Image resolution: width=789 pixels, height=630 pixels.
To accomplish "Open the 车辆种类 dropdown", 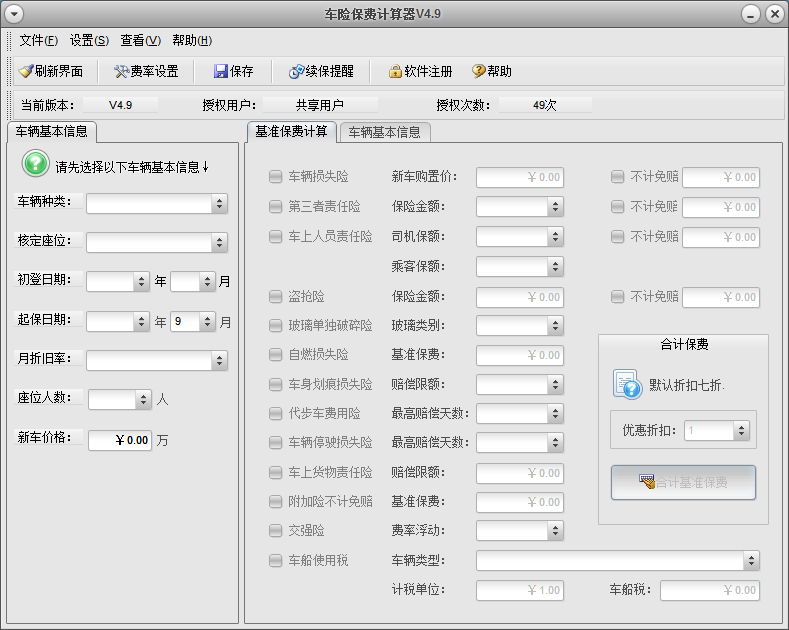I will coord(157,203).
